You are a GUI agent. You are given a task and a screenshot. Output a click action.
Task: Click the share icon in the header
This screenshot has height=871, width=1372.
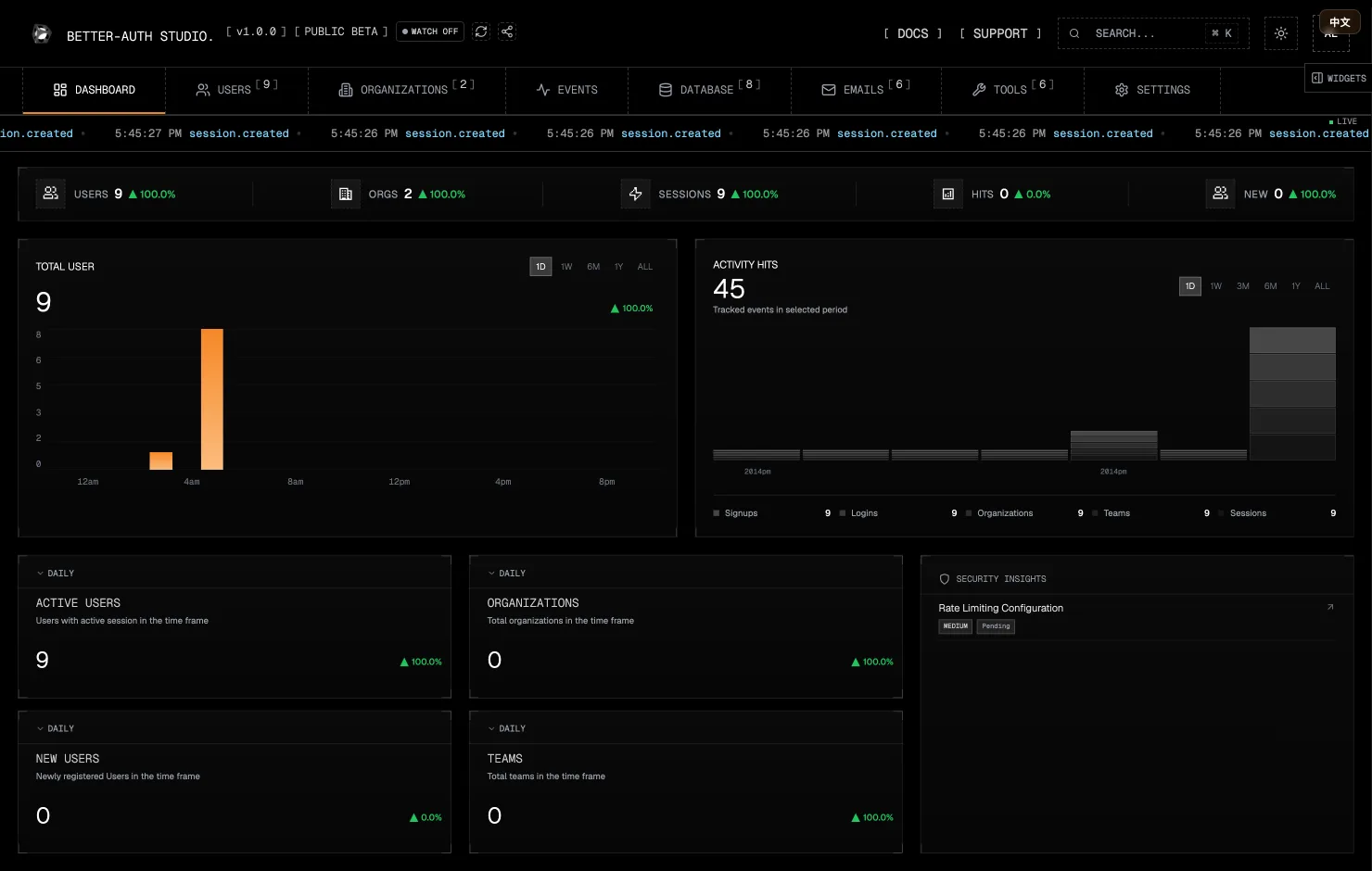point(507,32)
